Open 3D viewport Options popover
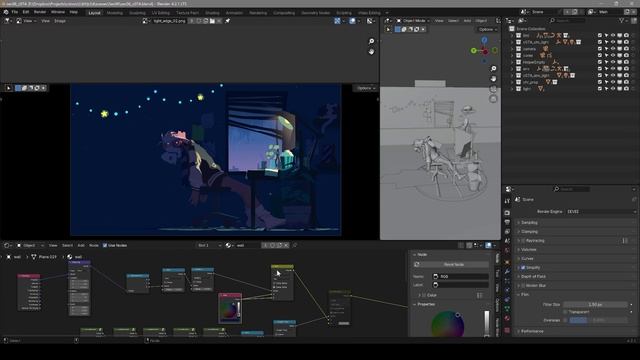 point(487,29)
